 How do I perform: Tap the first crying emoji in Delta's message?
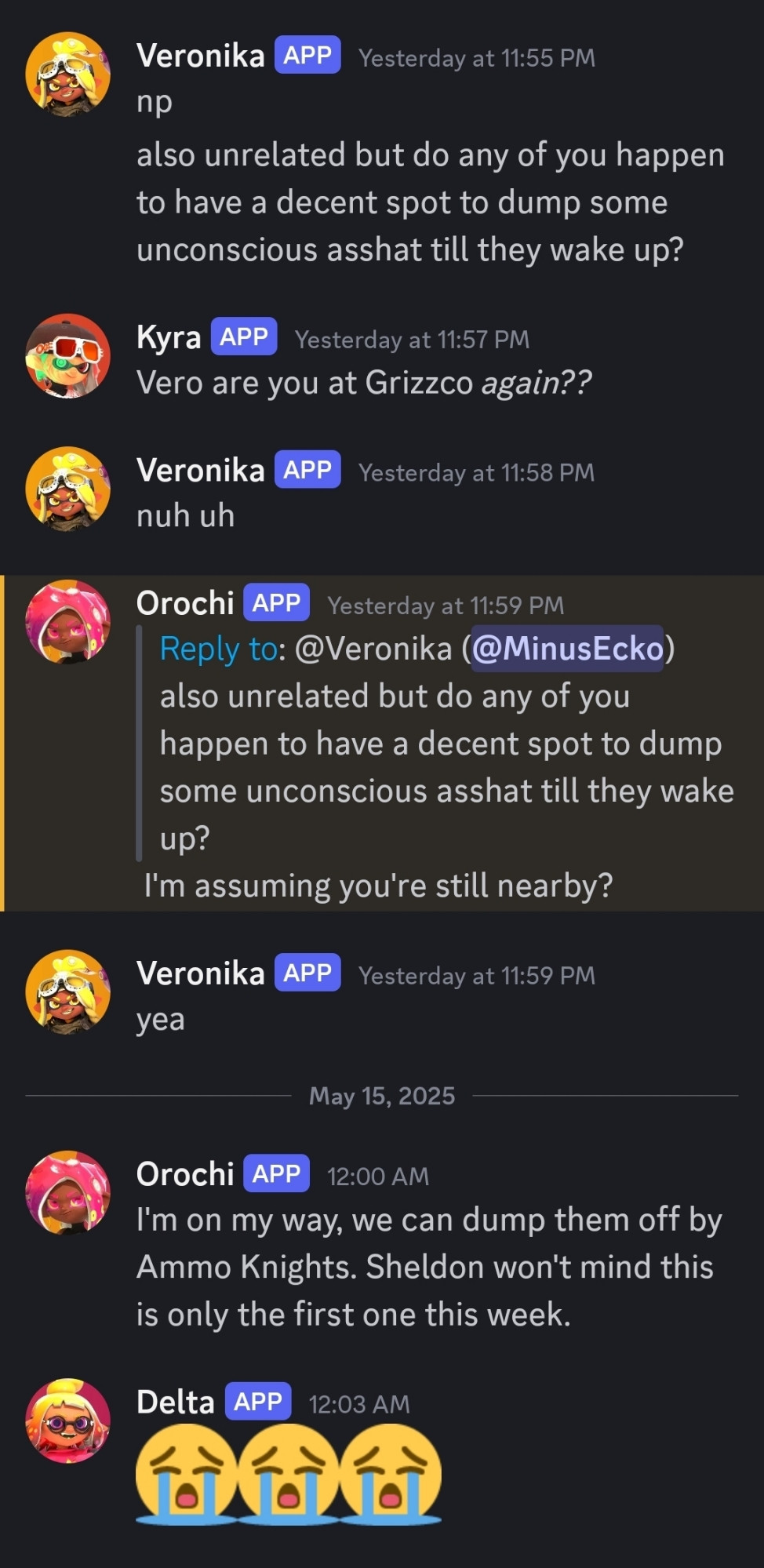click(x=187, y=1474)
